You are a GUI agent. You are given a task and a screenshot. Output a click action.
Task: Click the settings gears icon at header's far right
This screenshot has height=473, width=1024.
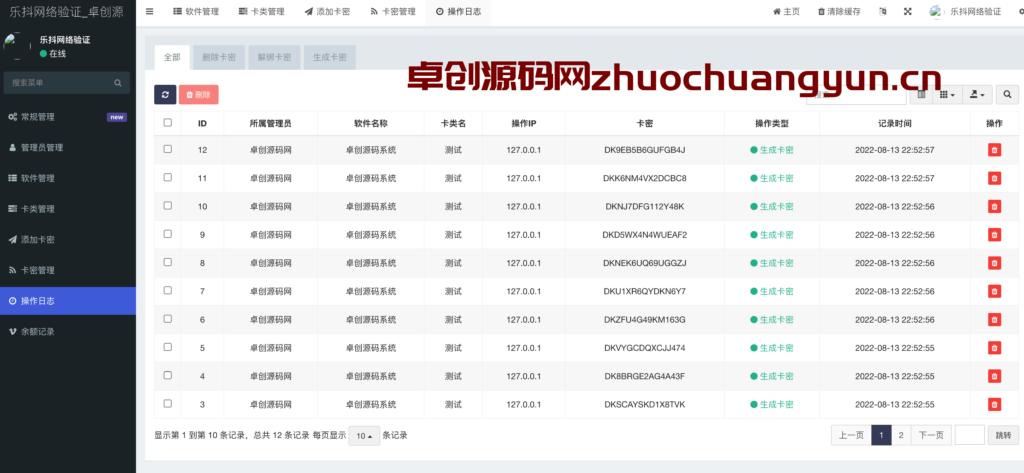[1021, 12]
